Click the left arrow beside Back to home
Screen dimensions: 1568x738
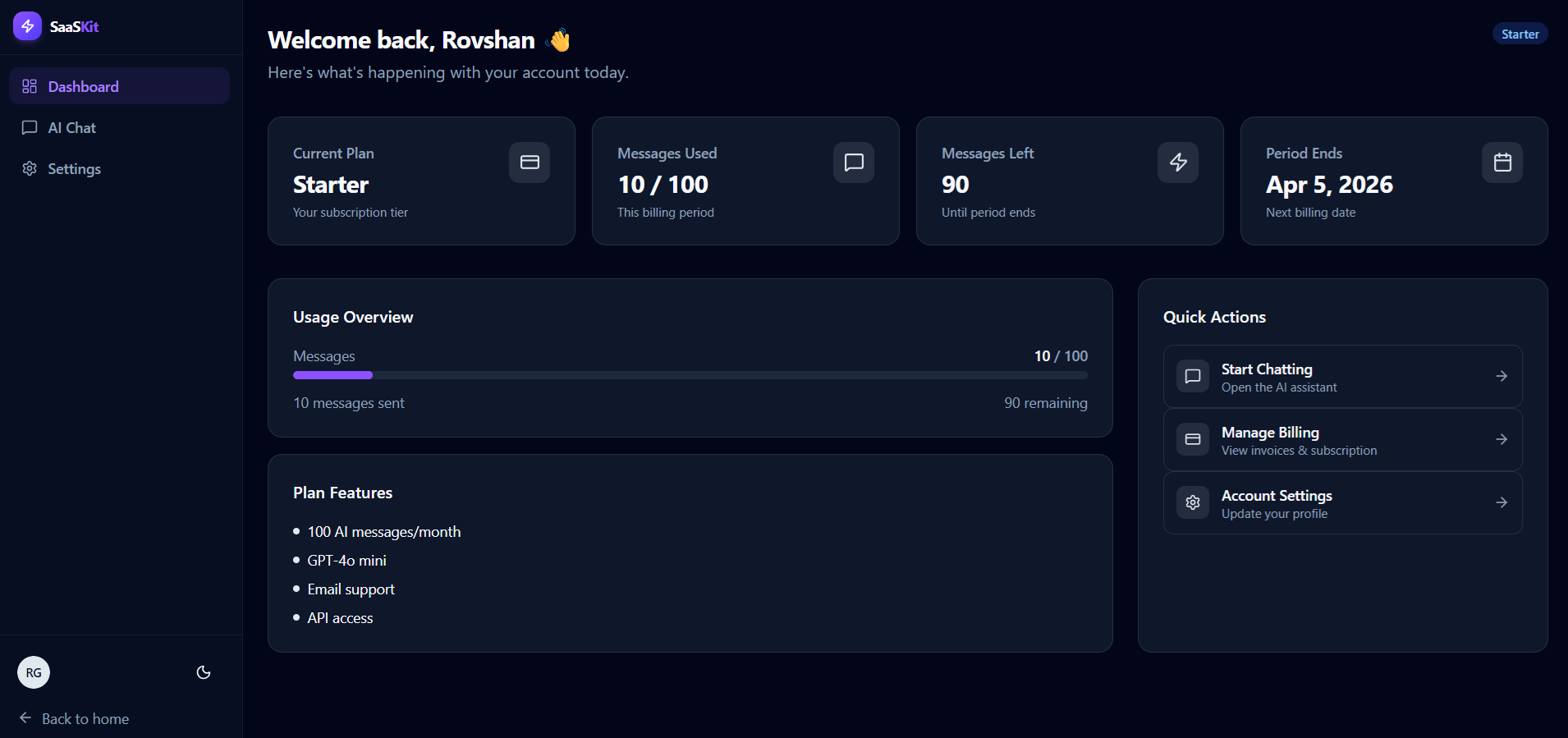click(25, 717)
